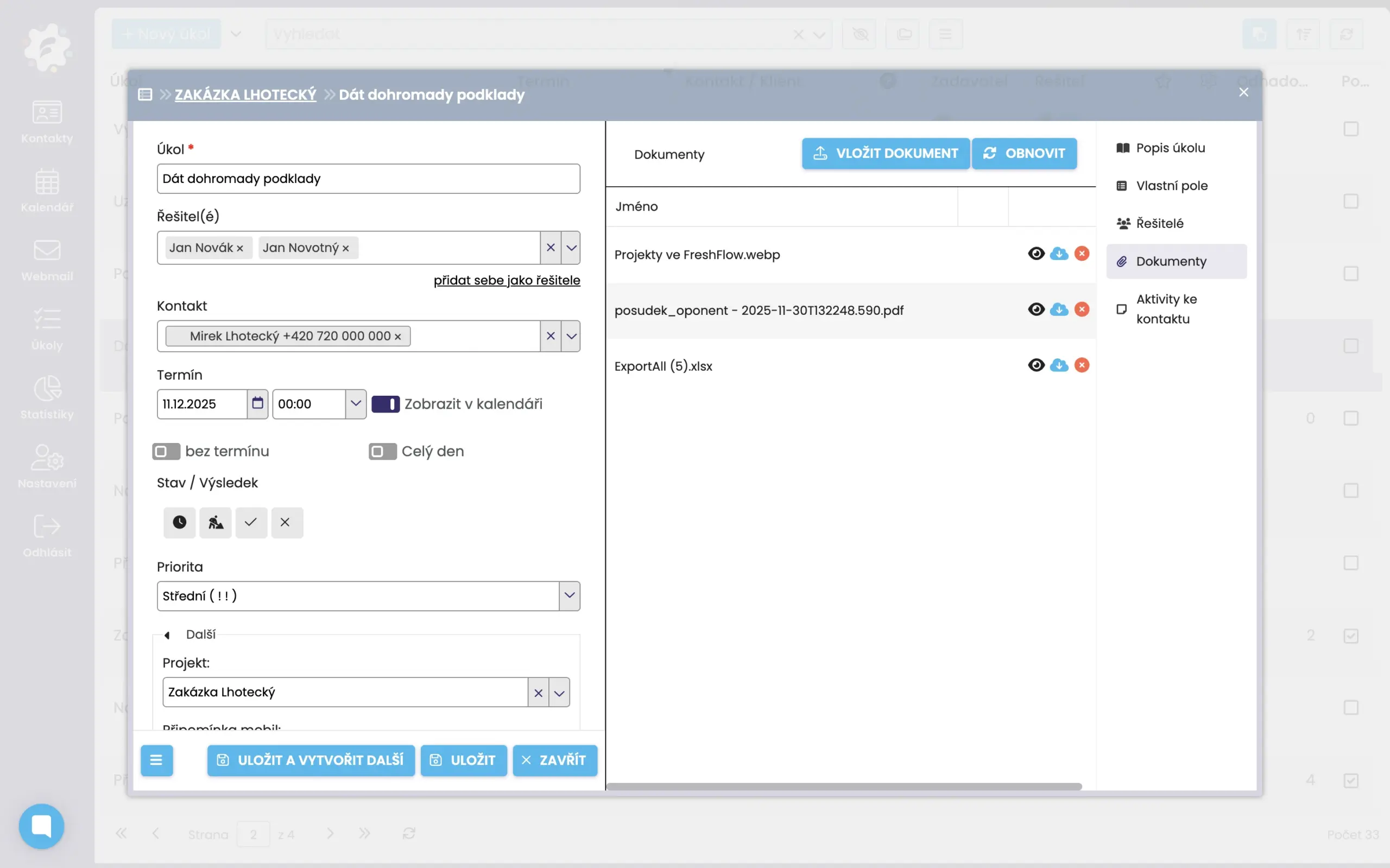Preview the Projekty ve FreshFlow.webp document

1036,254
